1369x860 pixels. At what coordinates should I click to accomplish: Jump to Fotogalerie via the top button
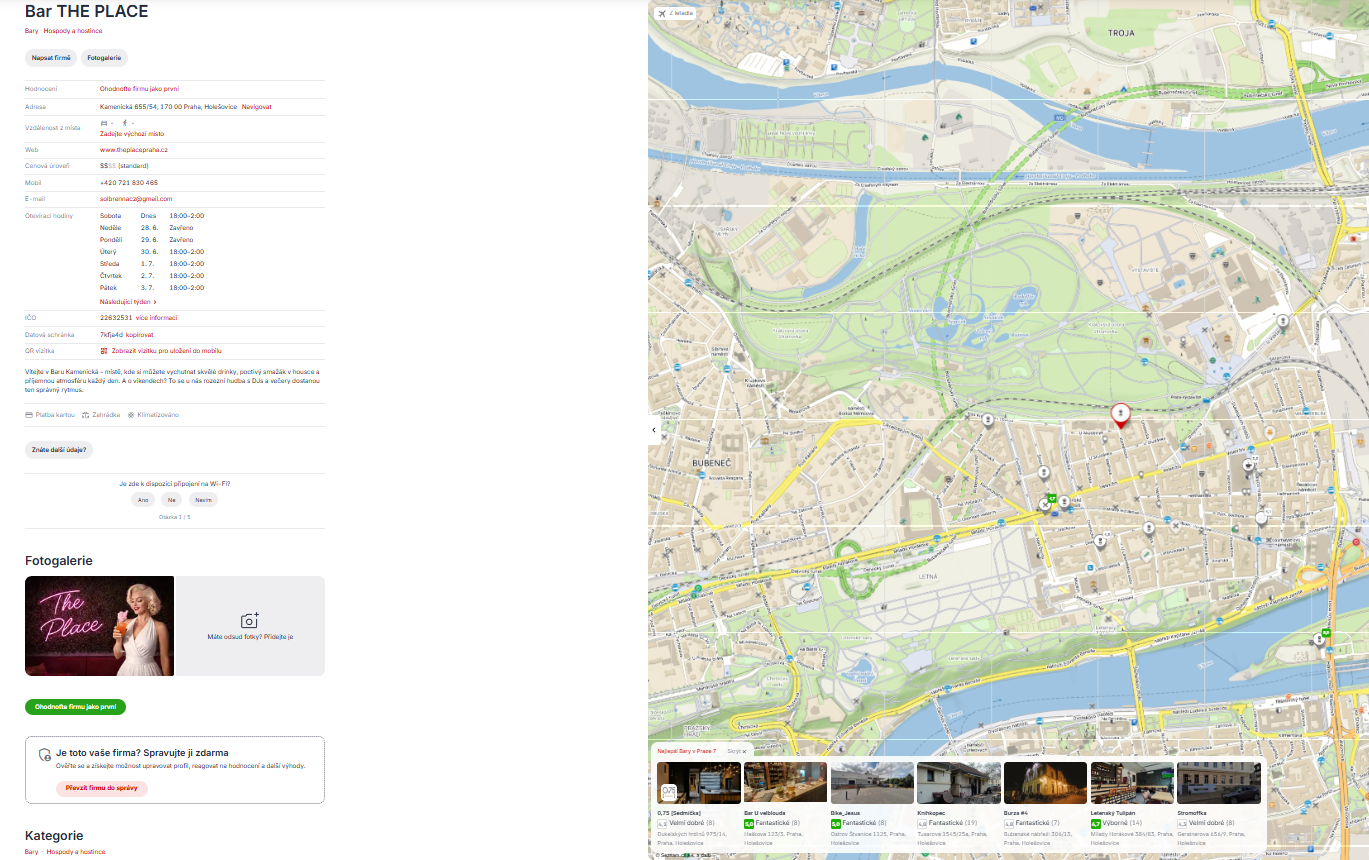104,58
